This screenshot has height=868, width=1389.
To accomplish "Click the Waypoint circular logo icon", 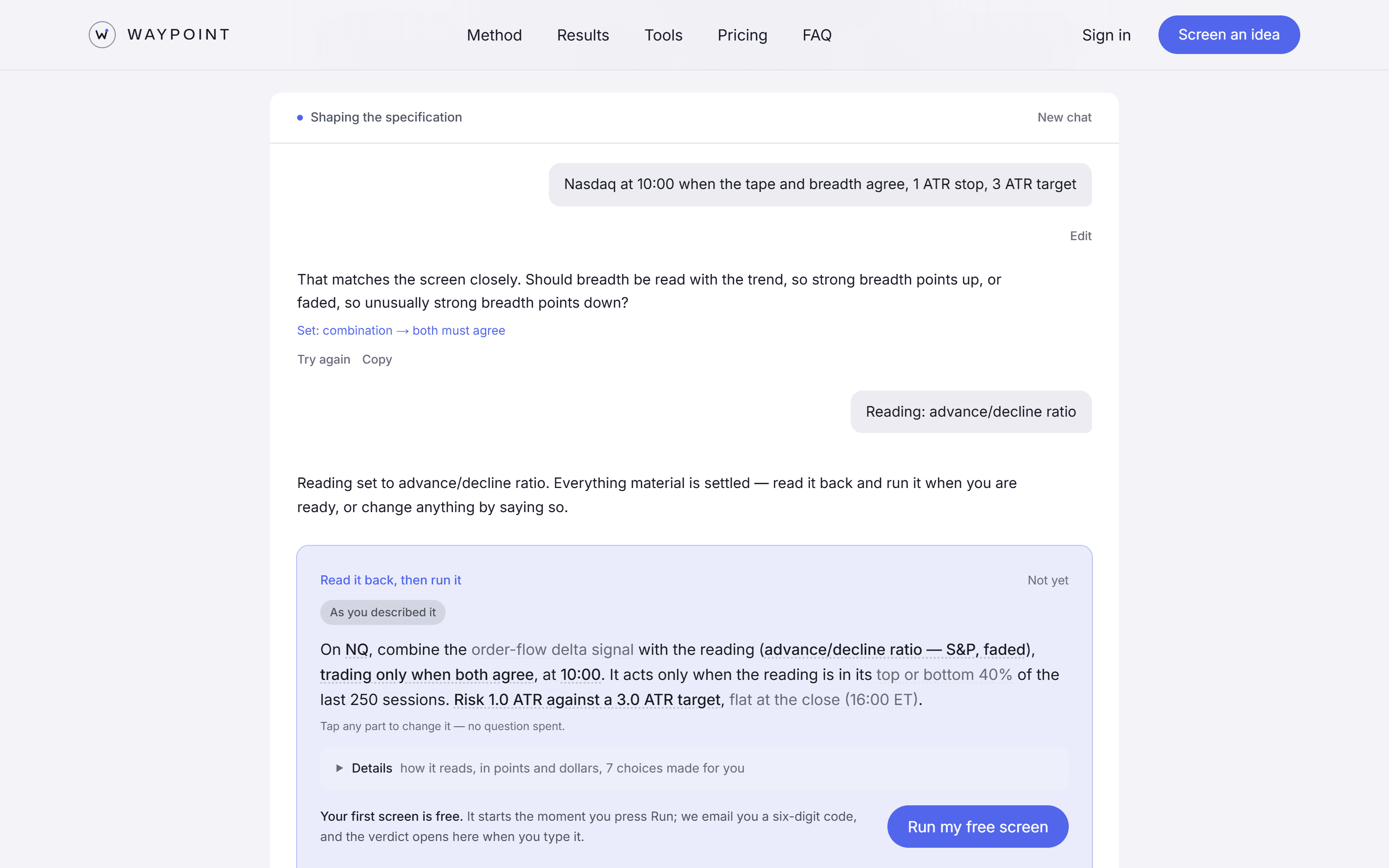I will click(x=102, y=34).
